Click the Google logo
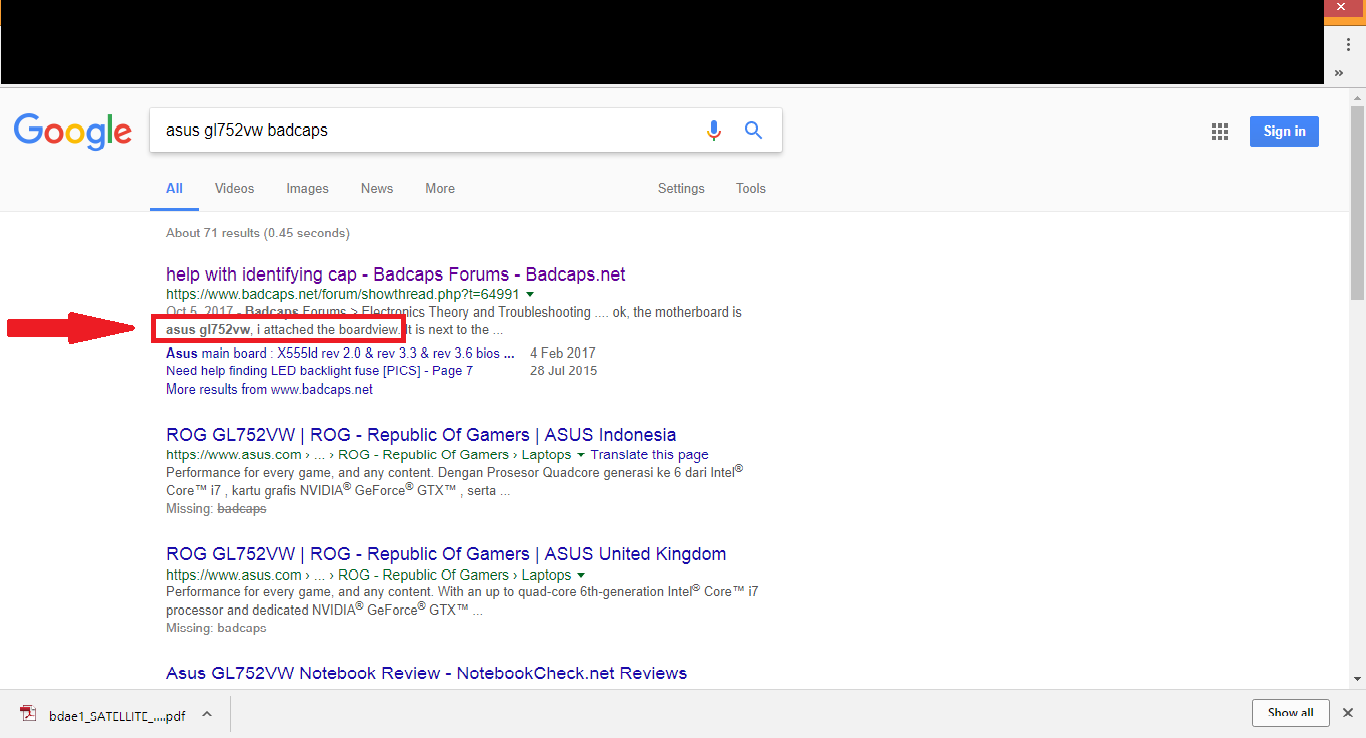 73,131
